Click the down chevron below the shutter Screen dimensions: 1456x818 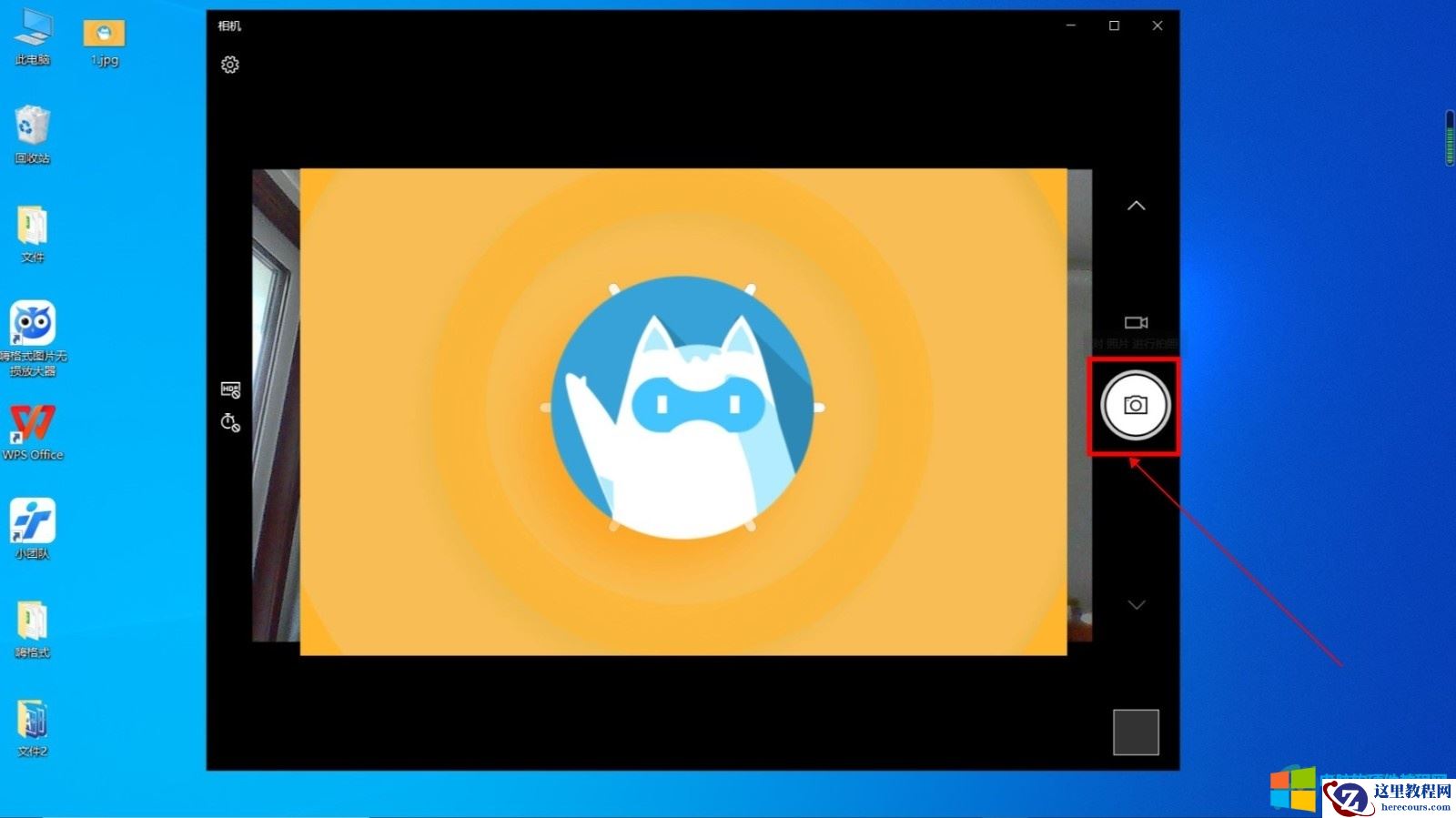click(1137, 604)
